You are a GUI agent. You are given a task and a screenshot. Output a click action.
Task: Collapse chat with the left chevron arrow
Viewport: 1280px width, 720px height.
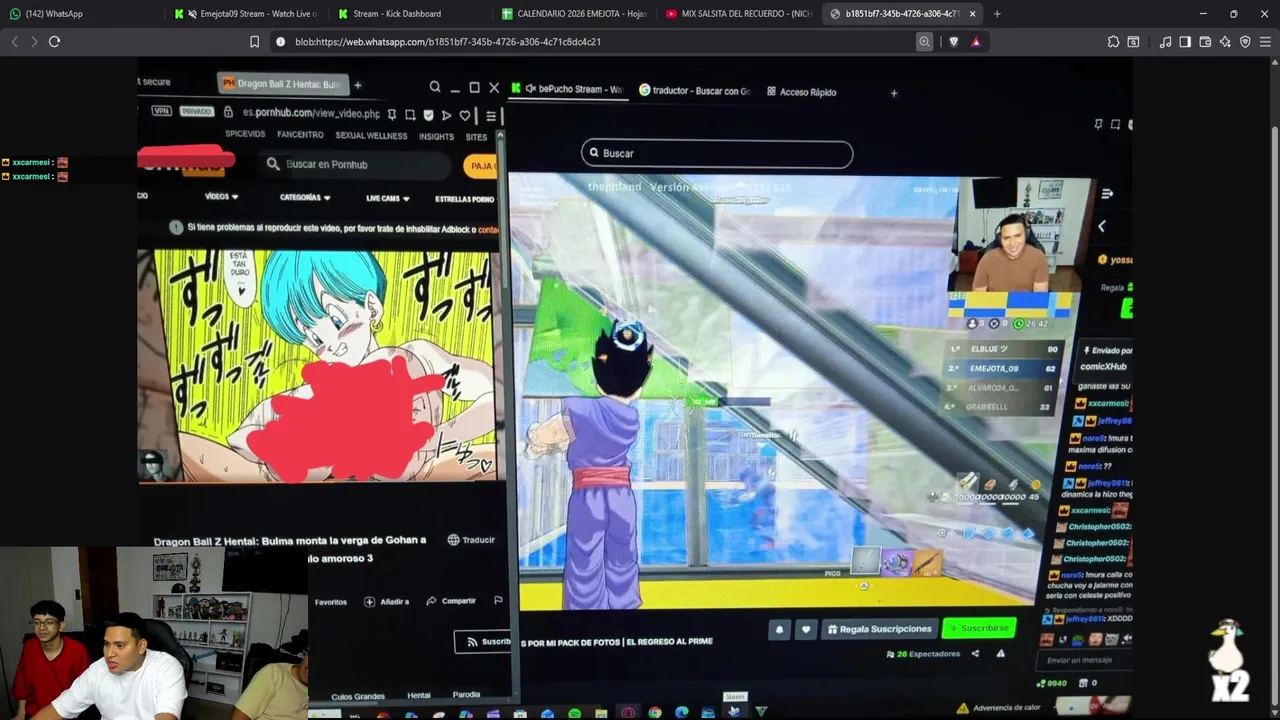(1101, 227)
